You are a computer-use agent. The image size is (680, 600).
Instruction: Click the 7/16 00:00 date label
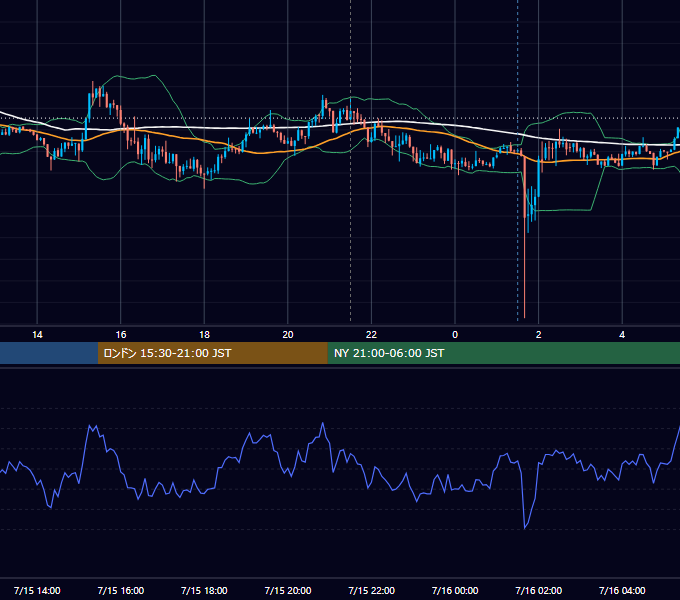click(x=455, y=590)
